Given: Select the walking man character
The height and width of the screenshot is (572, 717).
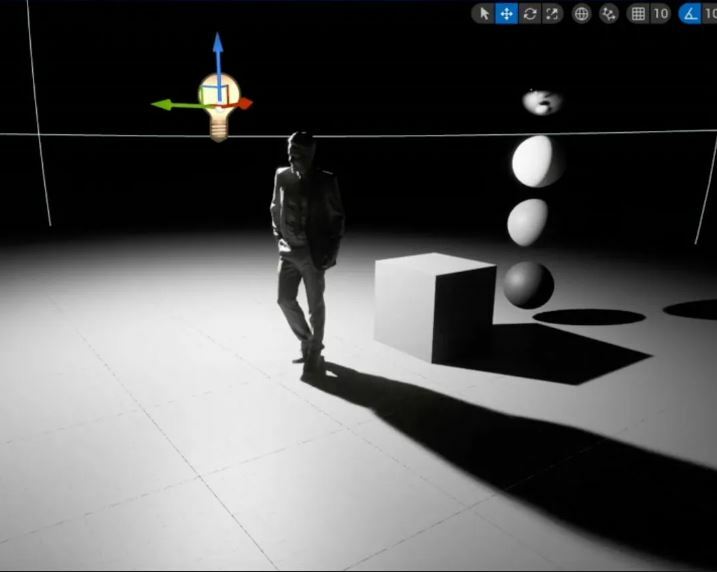Looking at the screenshot, I should 307,256.
